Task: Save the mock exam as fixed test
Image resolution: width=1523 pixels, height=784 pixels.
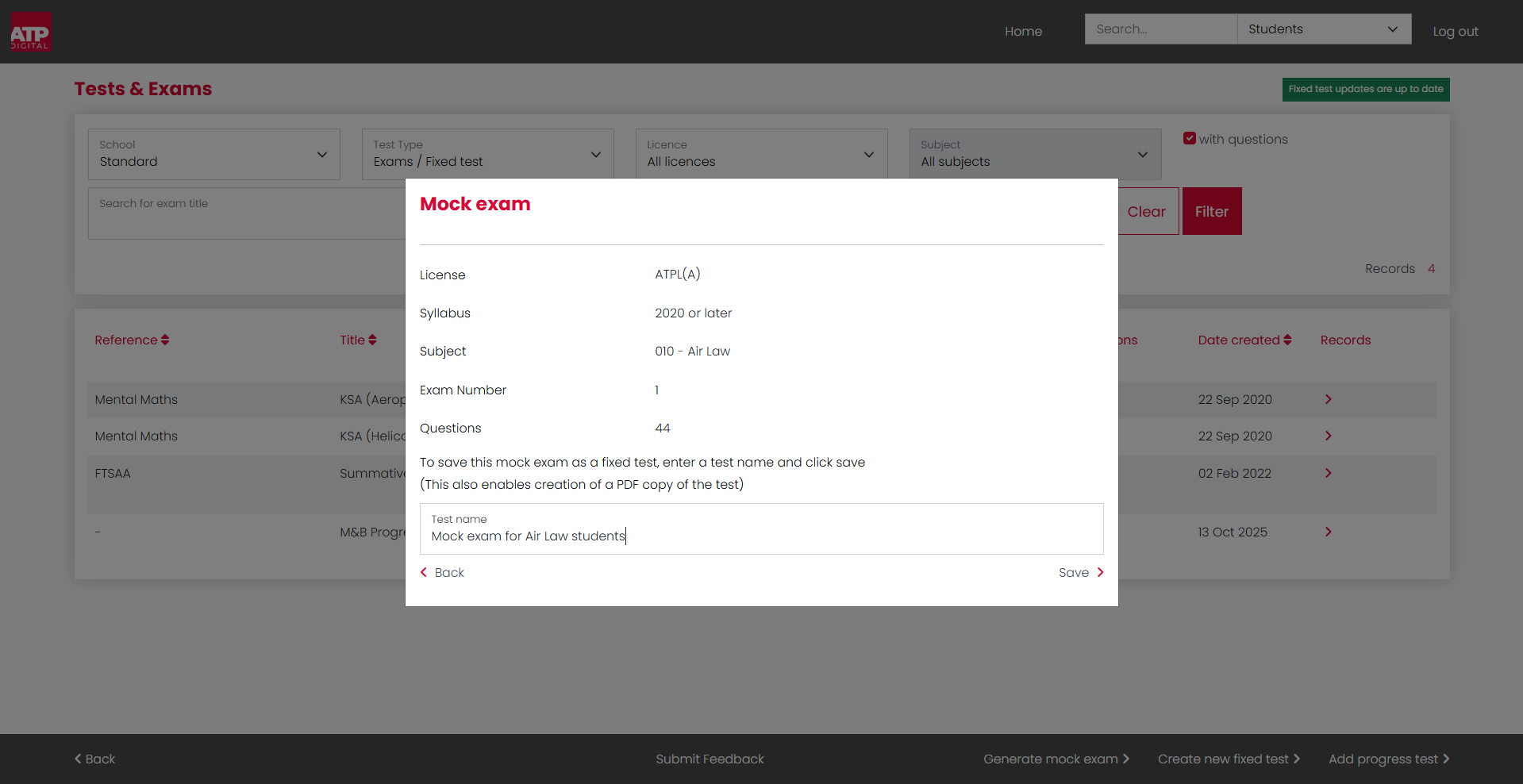Action: point(1081,572)
